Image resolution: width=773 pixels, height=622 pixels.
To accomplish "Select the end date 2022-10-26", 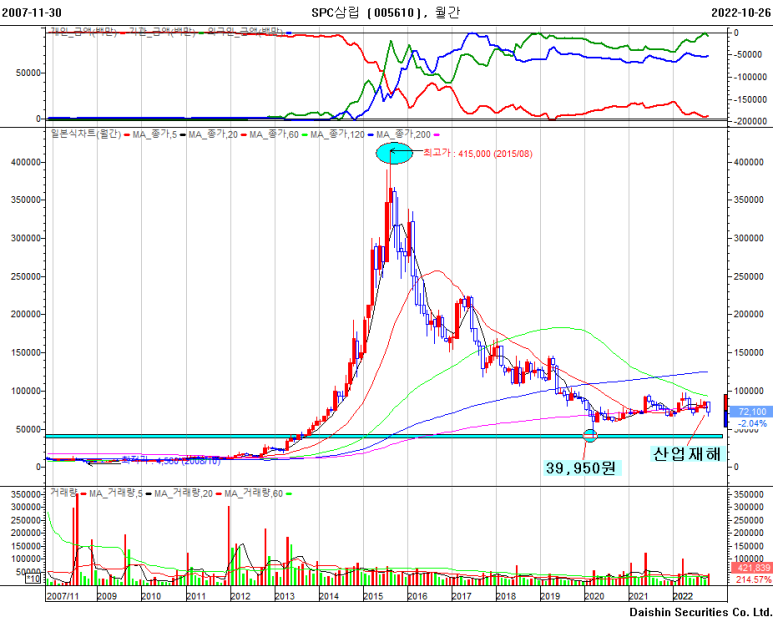I will (741, 13).
